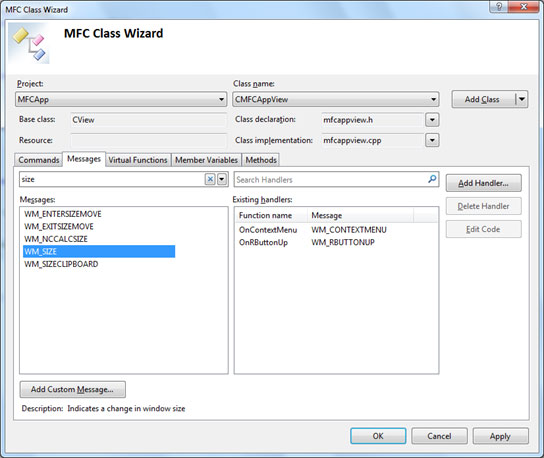Expand the Add Class split arrow

[522, 99]
